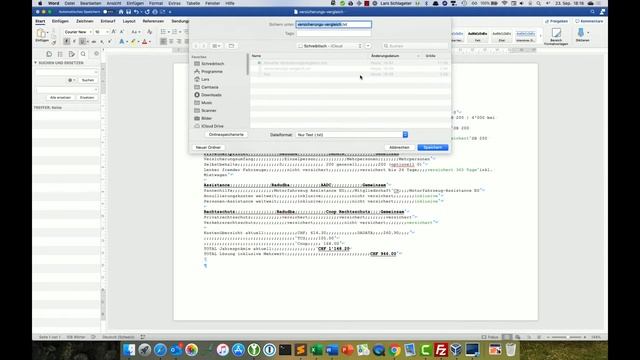The image size is (640, 360).
Task: Click the magnifier search tab icon in sidebar
Action: pos(83,54)
